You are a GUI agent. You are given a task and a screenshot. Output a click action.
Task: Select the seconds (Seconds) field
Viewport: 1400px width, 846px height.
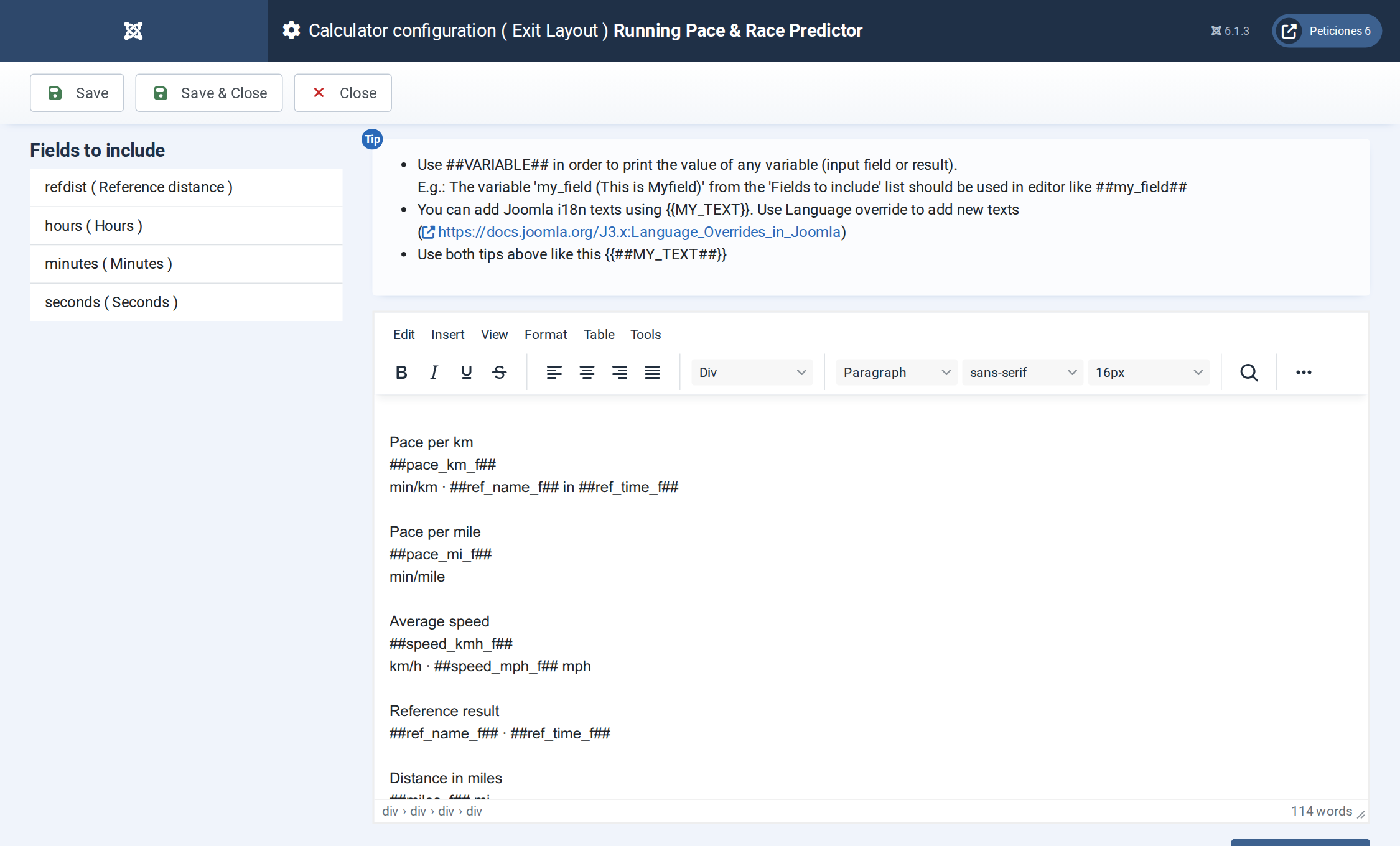(x=186, y=302)
